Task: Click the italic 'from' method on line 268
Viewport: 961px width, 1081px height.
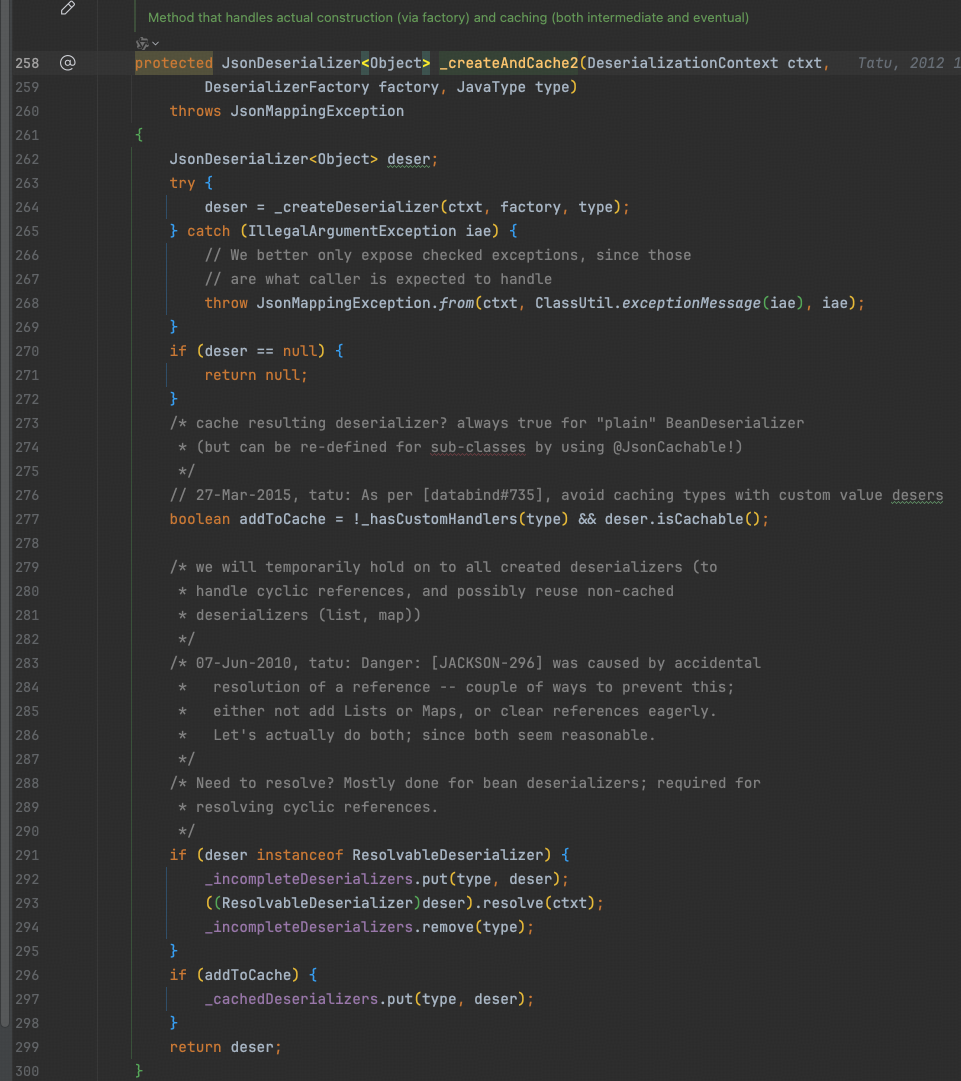Action: click(x=457, y=303)
